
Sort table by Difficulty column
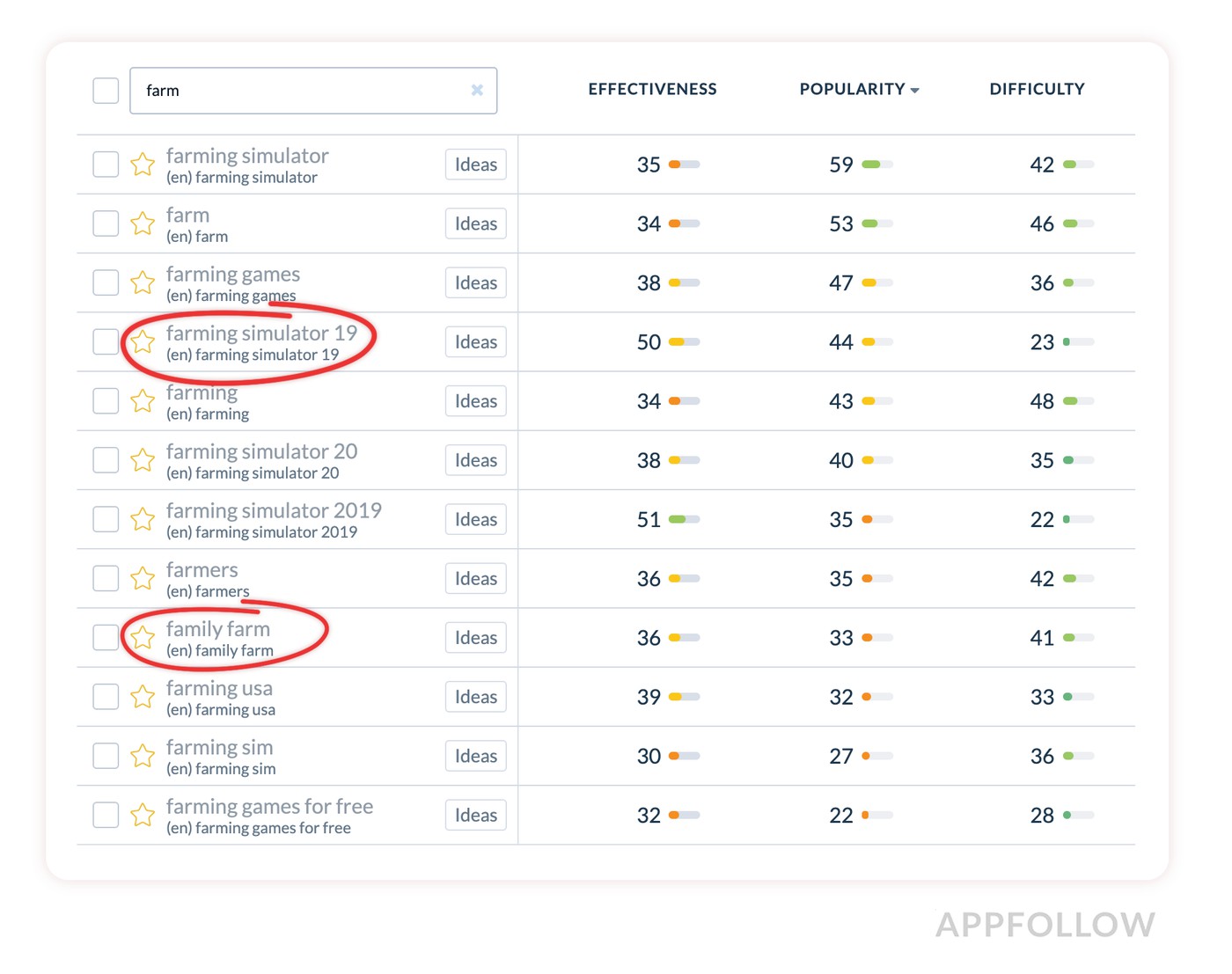point(1037,89)
